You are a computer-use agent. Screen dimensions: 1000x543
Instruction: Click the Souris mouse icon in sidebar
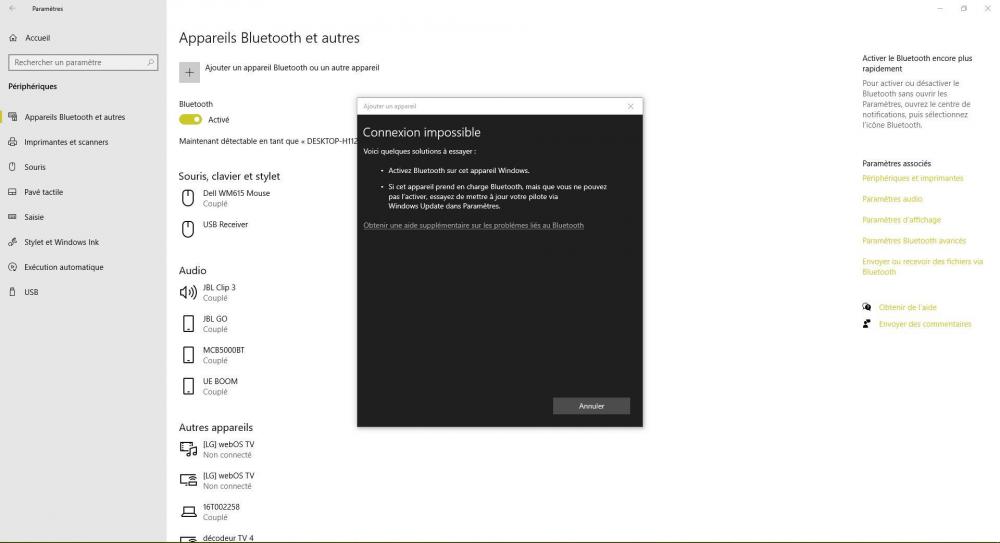point(12,167)
